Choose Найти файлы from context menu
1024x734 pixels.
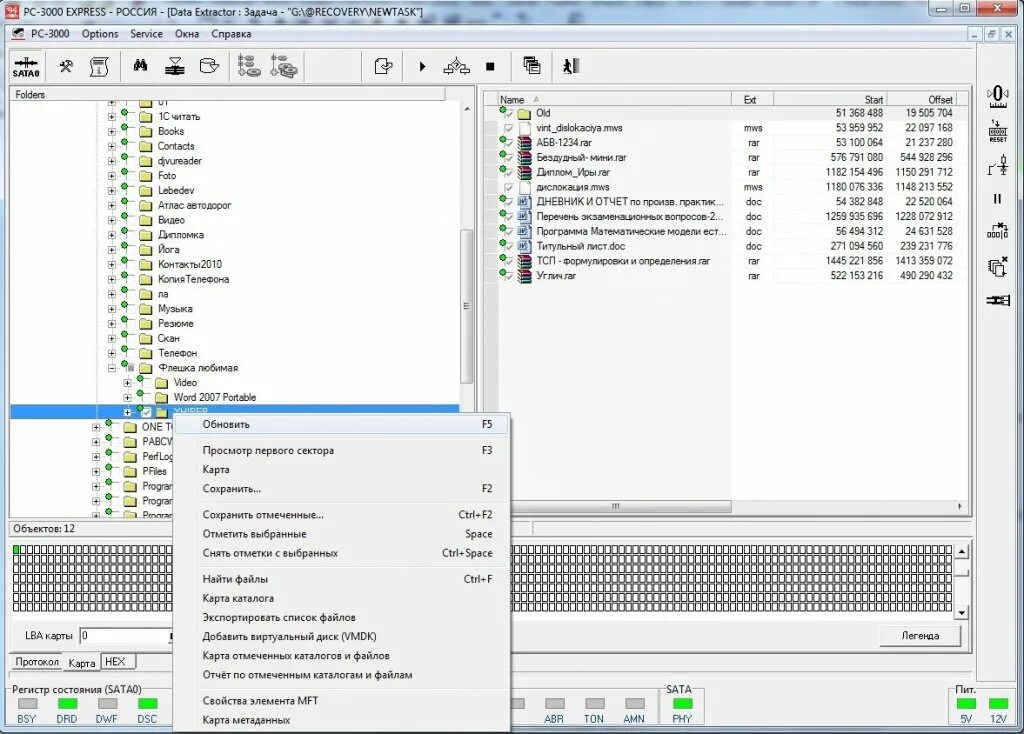click(342, 579)
